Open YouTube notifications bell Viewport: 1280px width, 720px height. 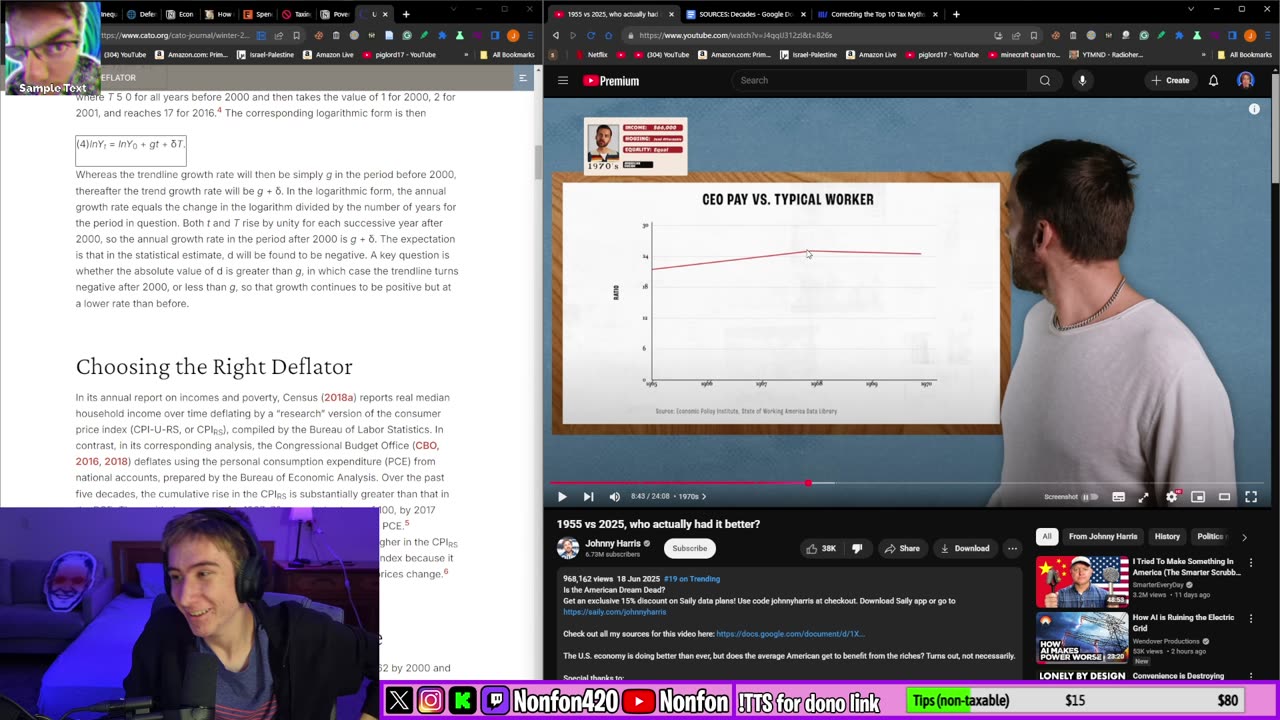pos(1213,80)
